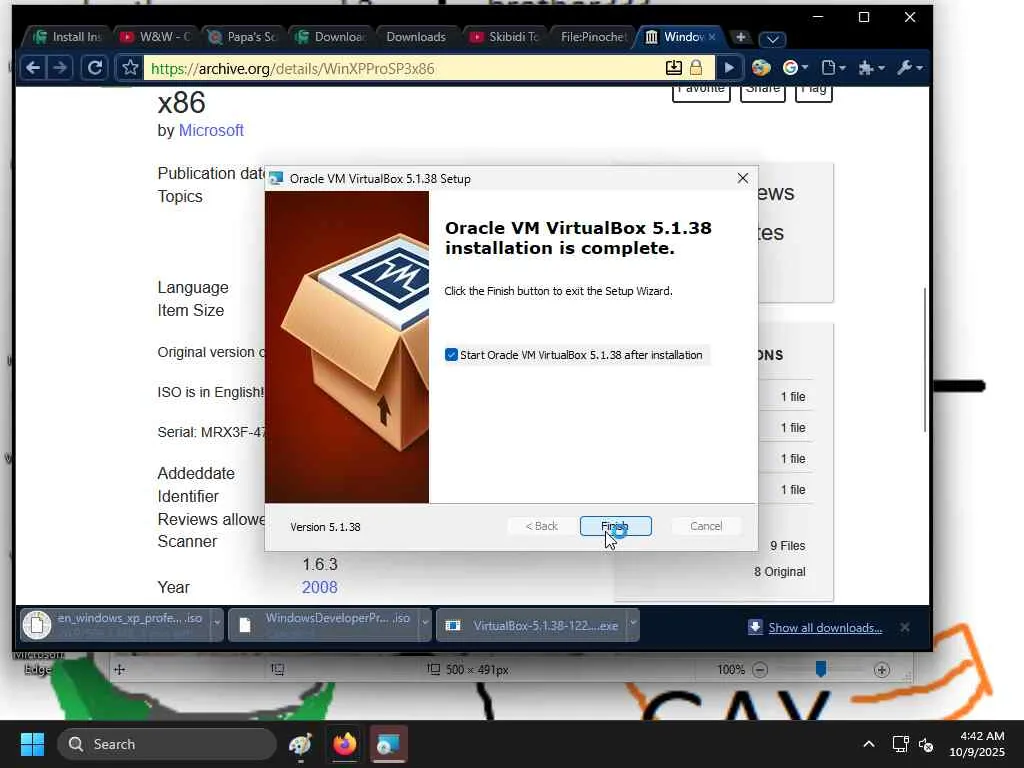Click the padlock security icon in address bar
This screenshot has width=1024, height=768.
[x=696, y=67]
